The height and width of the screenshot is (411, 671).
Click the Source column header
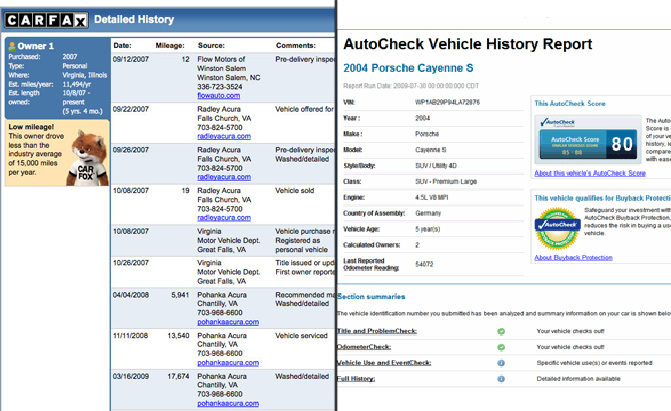click(x=211, y=45)
